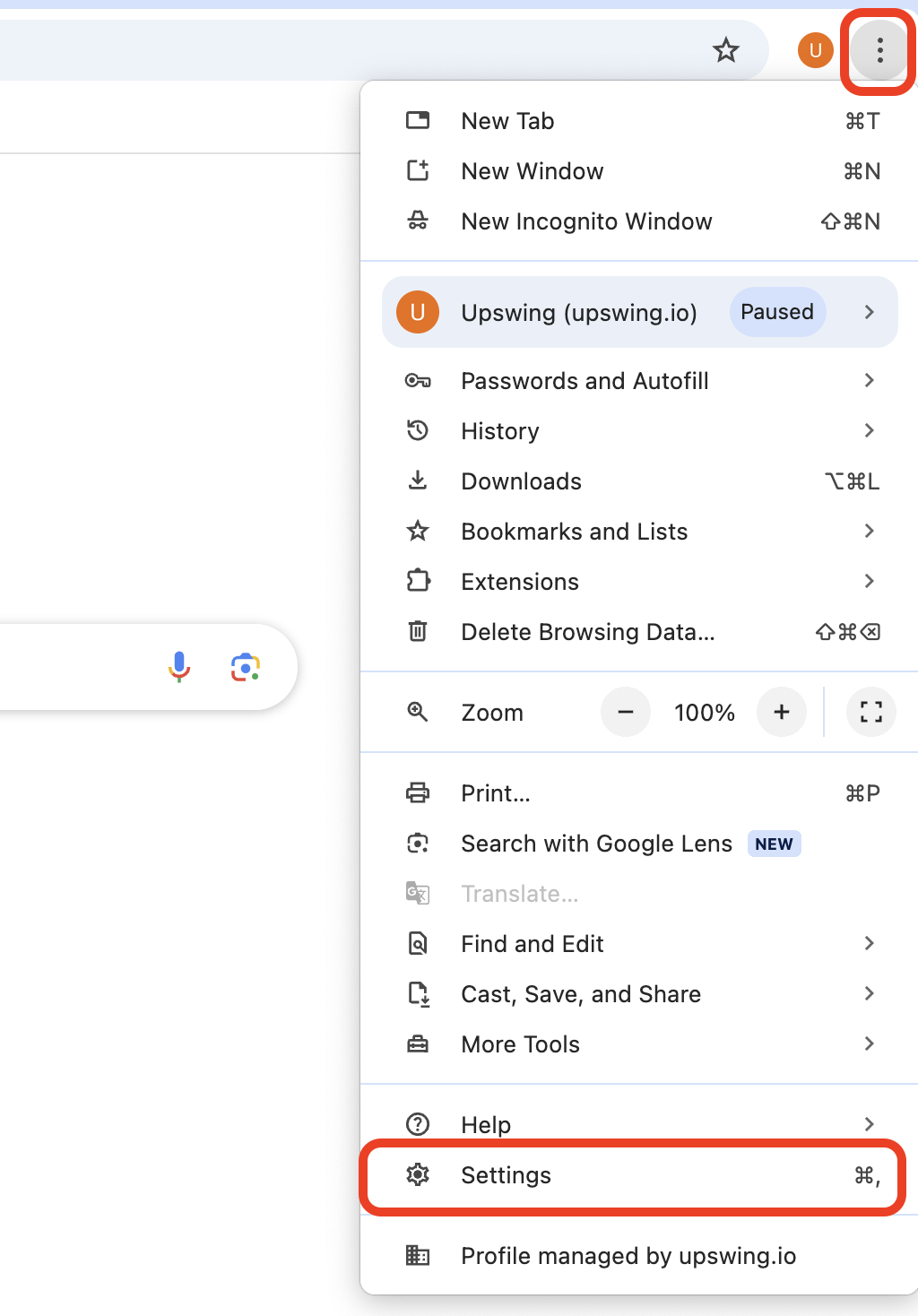Click the Google Lens icon in menu
This screenshot has width=918, height=1316.
click(418, 843)
